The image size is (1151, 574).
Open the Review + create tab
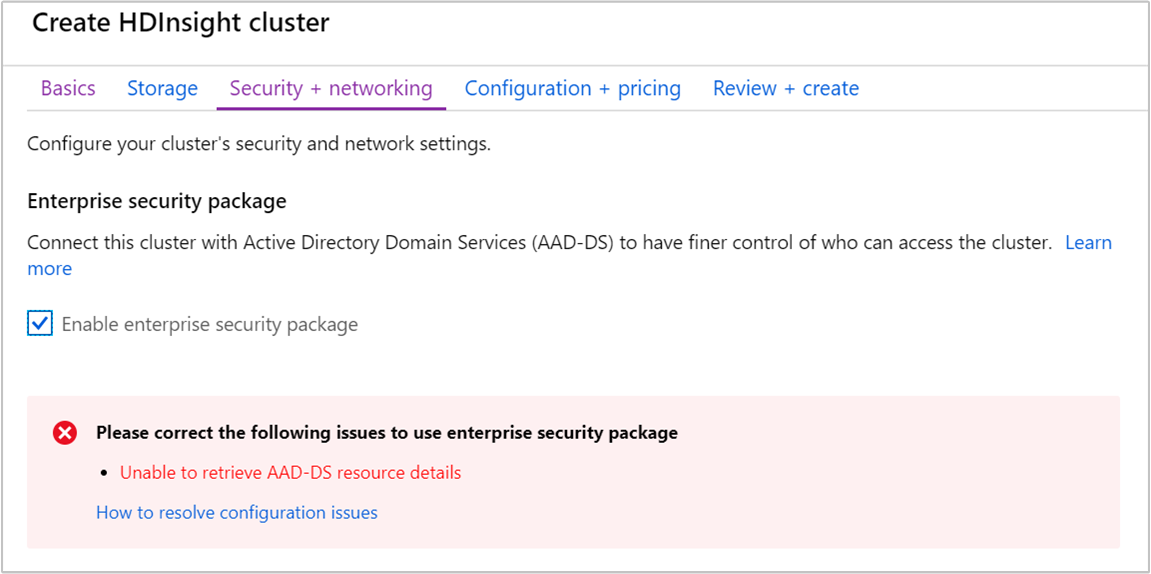coord(785,88)
